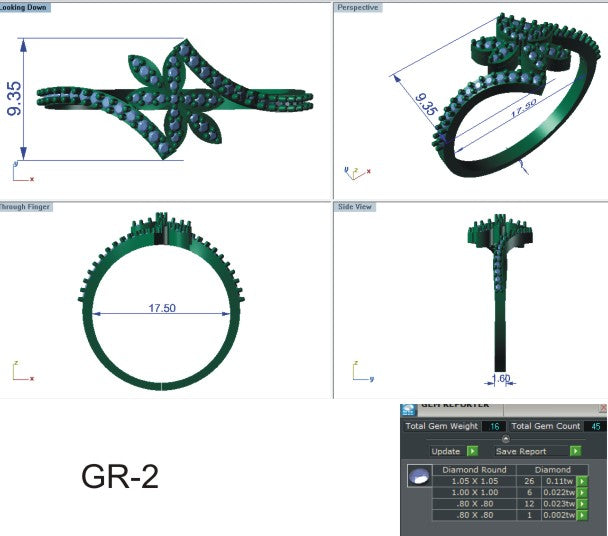Image resolution: width=608 pixels, height=536 pixels.
Task: Select the Side View viewport label
Action: coord(354,207)
